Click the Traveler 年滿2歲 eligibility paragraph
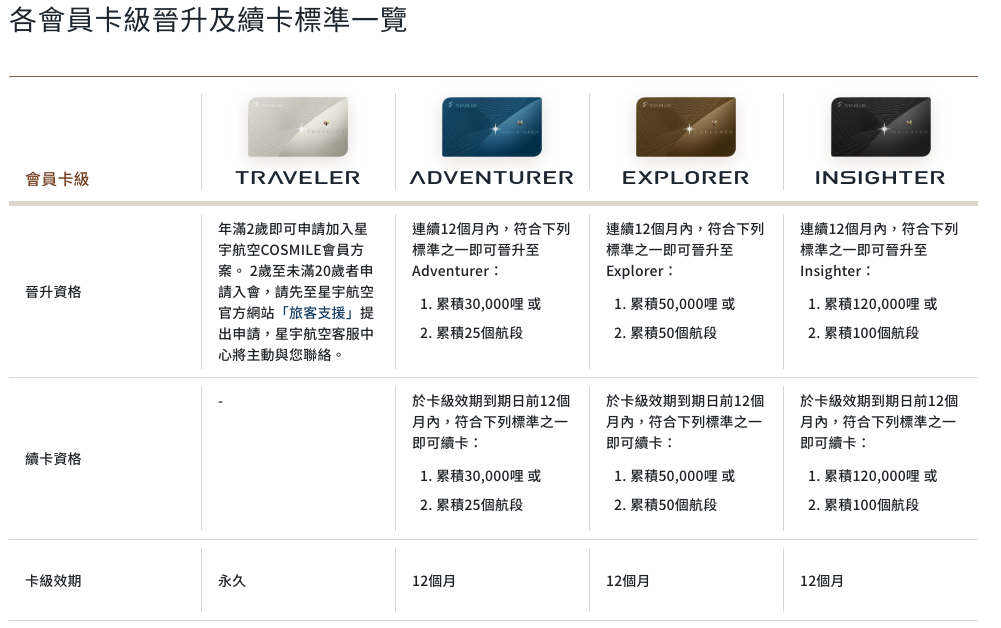Image resolution: width=1001 pixels, height=628 pixels. [x=296, y=292]
